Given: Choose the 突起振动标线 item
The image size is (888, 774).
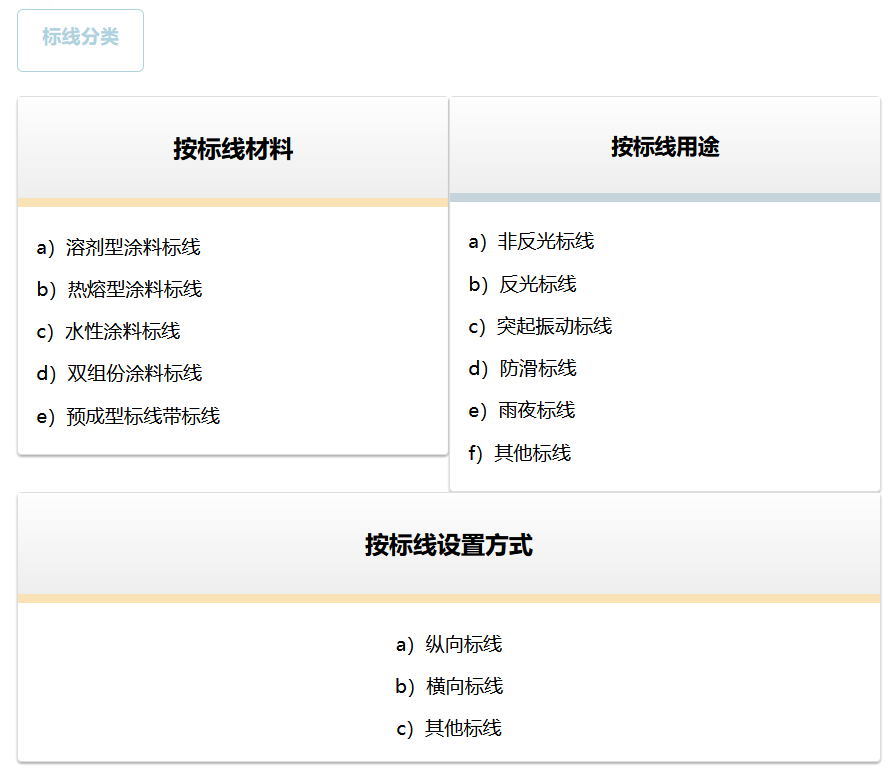Looking at the screenshot, I should (554, 326).
